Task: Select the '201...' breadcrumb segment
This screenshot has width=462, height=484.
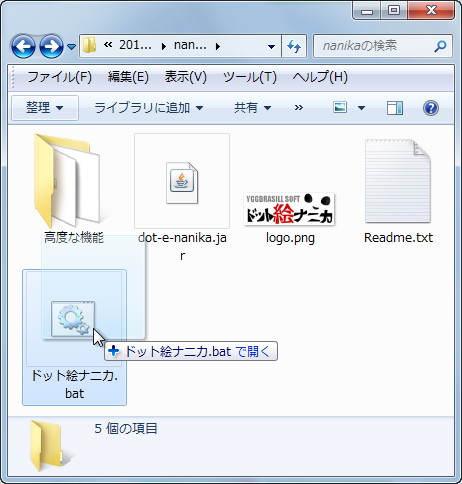Action: (135, 45)
